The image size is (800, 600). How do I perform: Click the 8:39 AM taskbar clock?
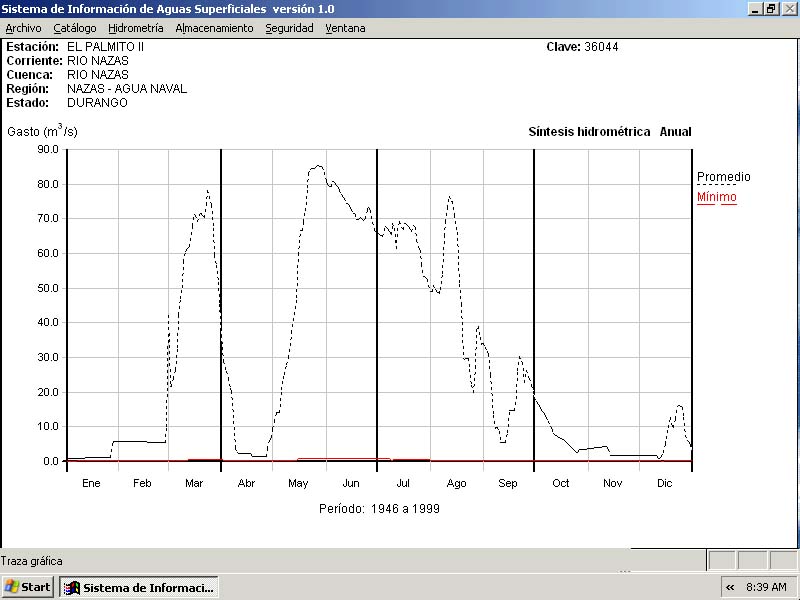tap(767, 587)
